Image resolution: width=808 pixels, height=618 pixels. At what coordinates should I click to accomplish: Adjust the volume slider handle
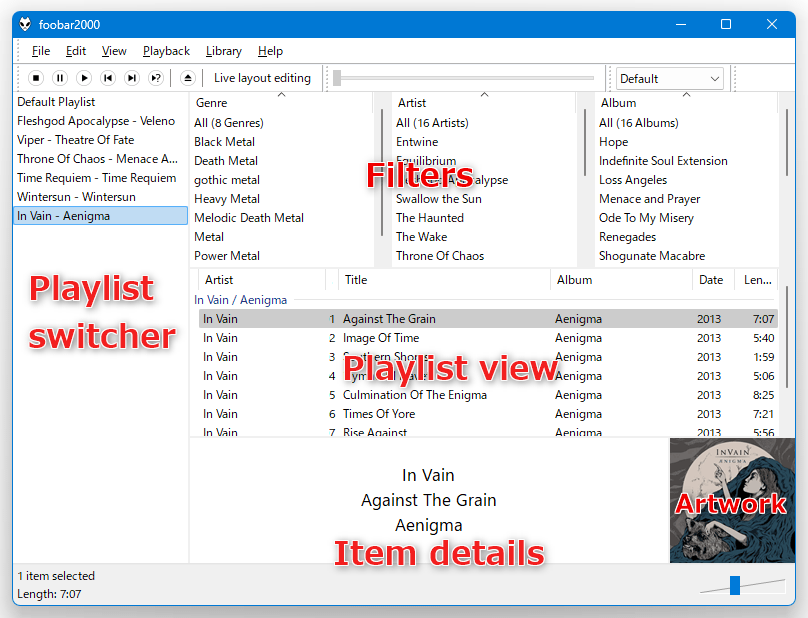(x=735, y=586)
